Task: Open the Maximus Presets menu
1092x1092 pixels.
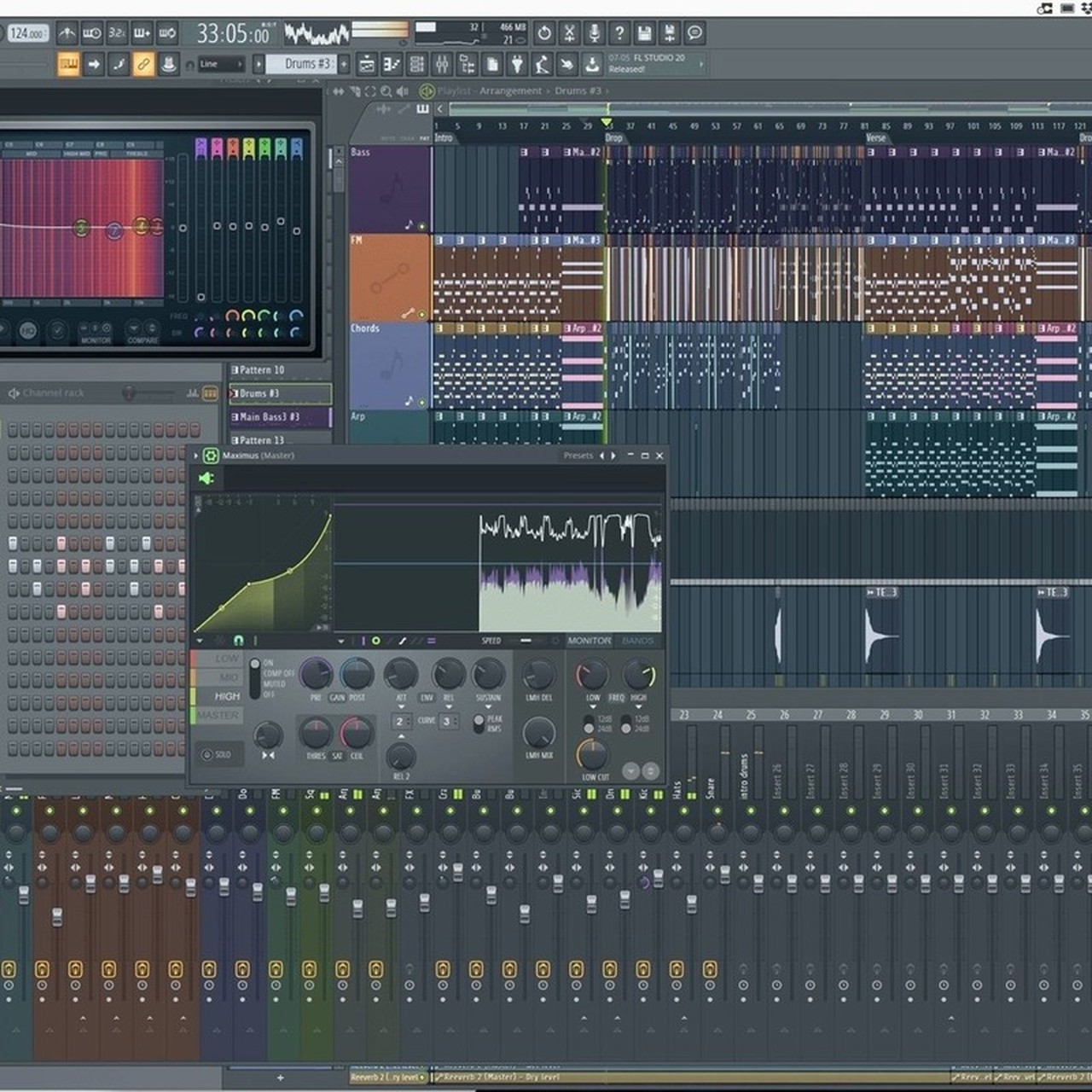Action: coord(578,456)
